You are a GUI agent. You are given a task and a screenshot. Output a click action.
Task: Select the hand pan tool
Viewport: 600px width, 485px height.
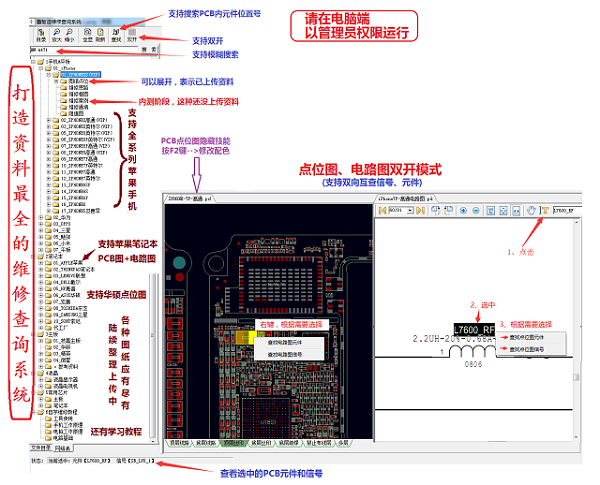click(x=531, y=210)
